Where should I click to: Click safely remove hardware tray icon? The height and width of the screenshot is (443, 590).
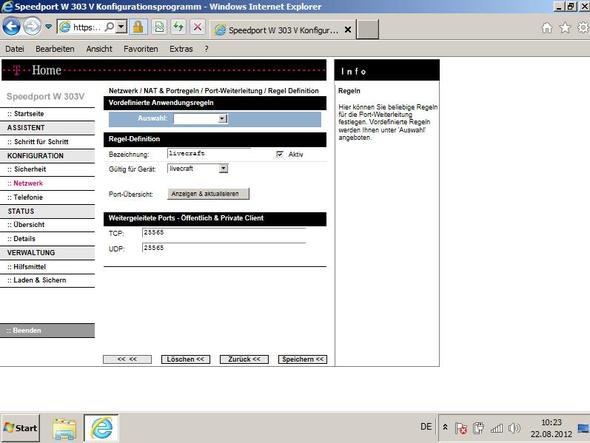[x=479, y=428]
